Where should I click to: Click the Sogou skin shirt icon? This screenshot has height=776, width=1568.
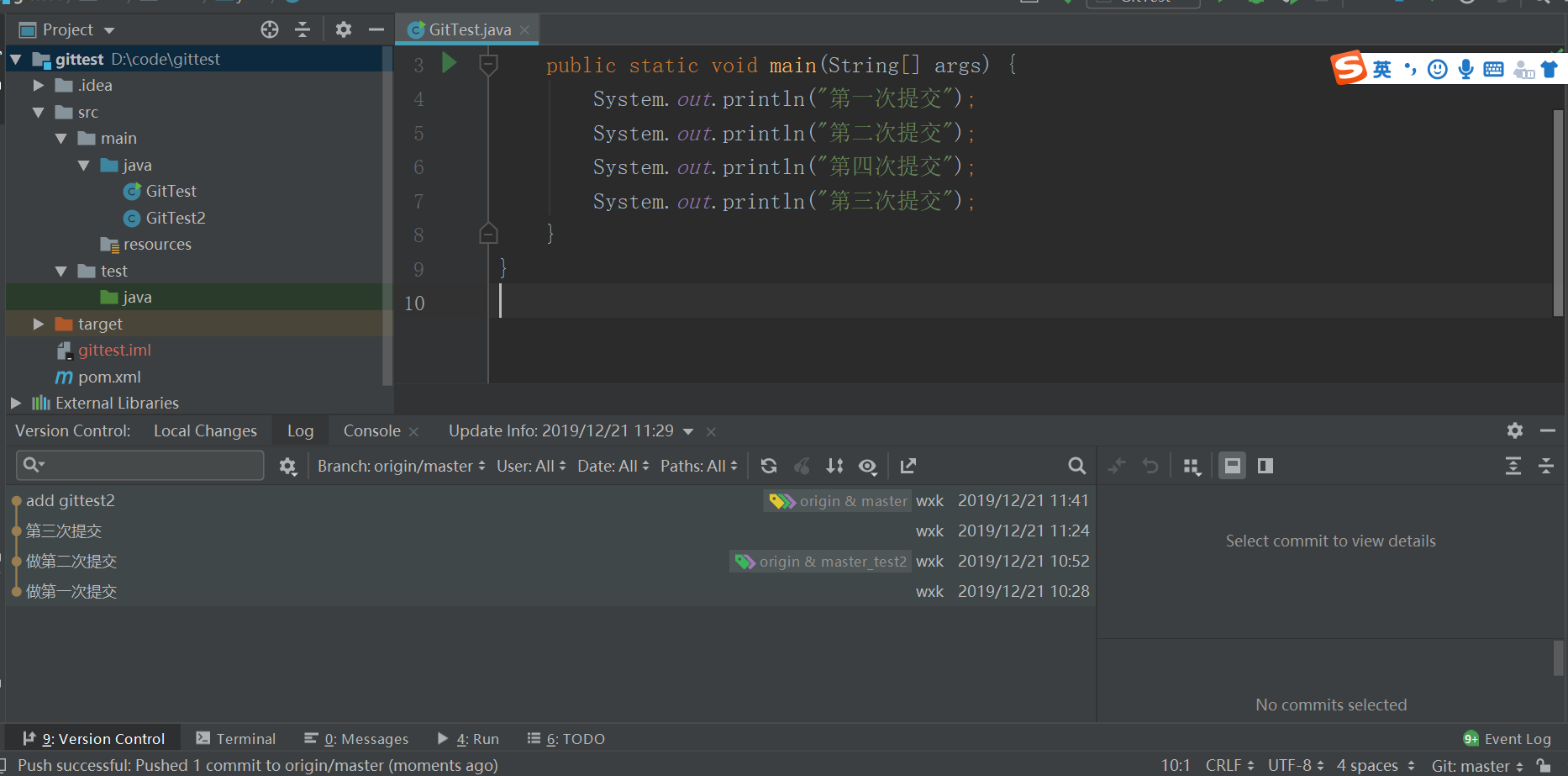click(1550, 69)
